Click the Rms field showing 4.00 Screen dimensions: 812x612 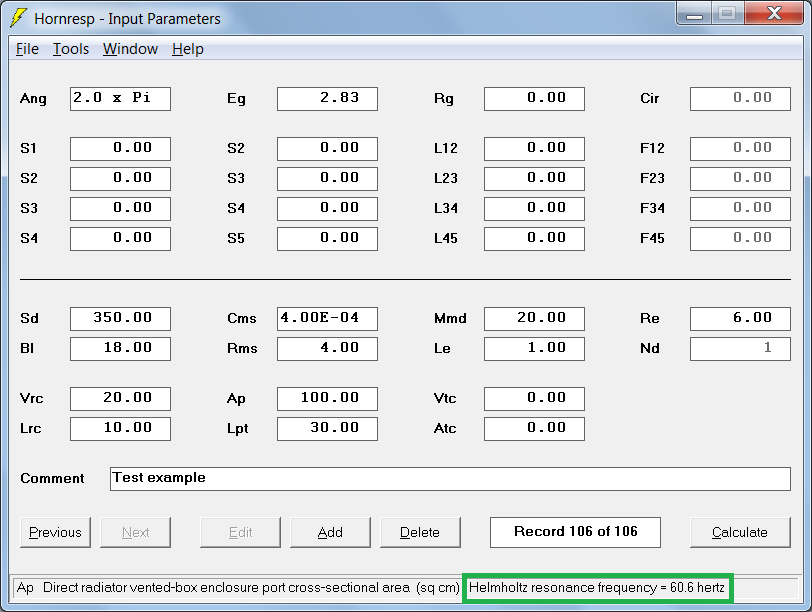(x=327, y=349)
